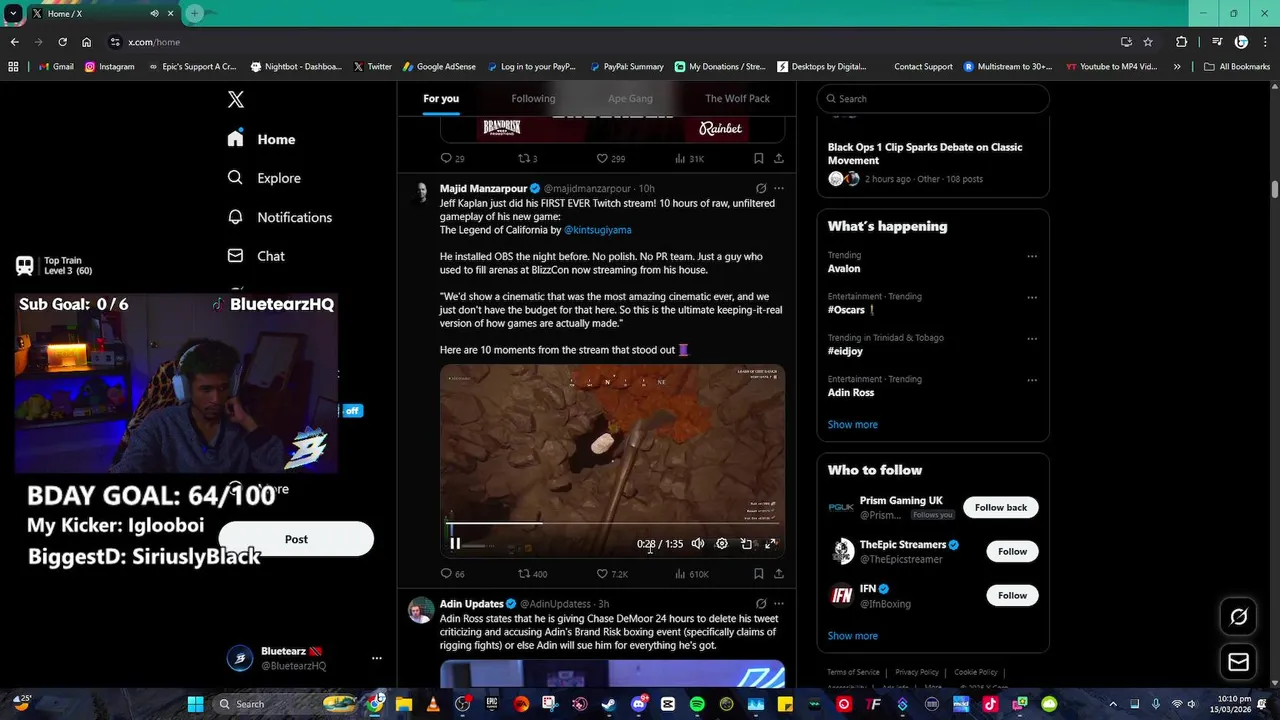
Task: Open more options for Adin Ross trend
Action: coord(1032,380)
